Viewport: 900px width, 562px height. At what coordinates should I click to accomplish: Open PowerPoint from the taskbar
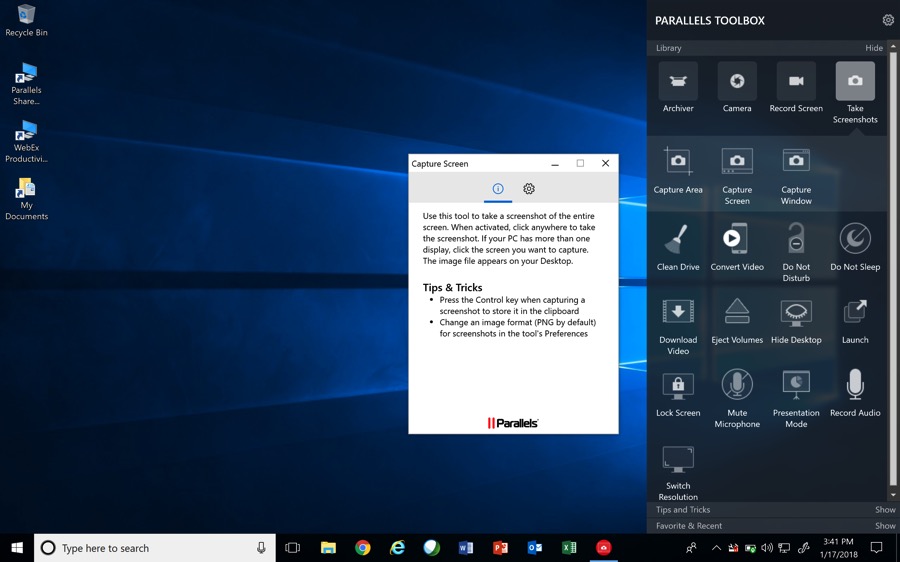pyautogui.click(x=500, y=548)
